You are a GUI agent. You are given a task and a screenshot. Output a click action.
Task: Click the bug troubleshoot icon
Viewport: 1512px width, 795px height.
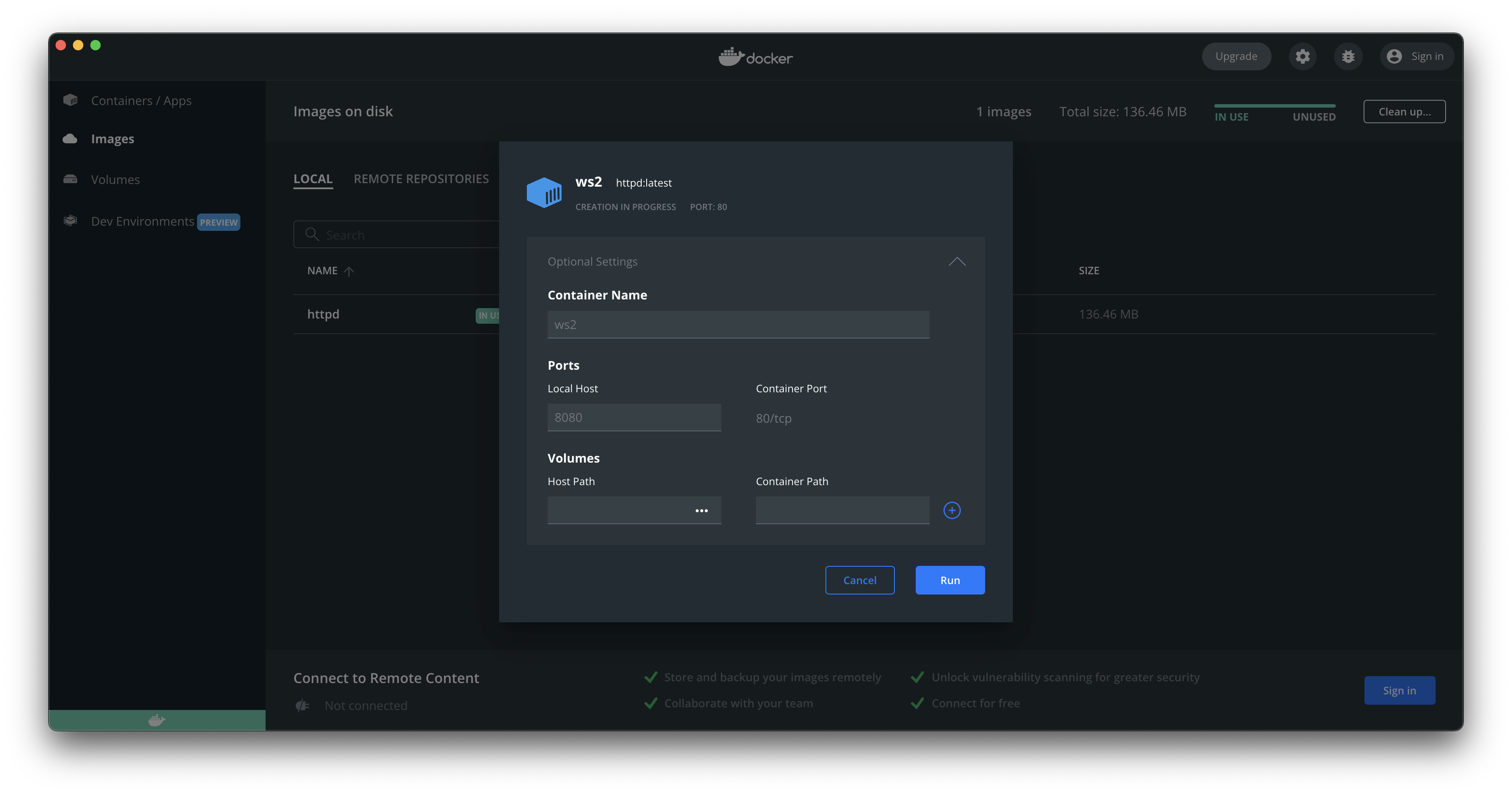point(1348,56)
